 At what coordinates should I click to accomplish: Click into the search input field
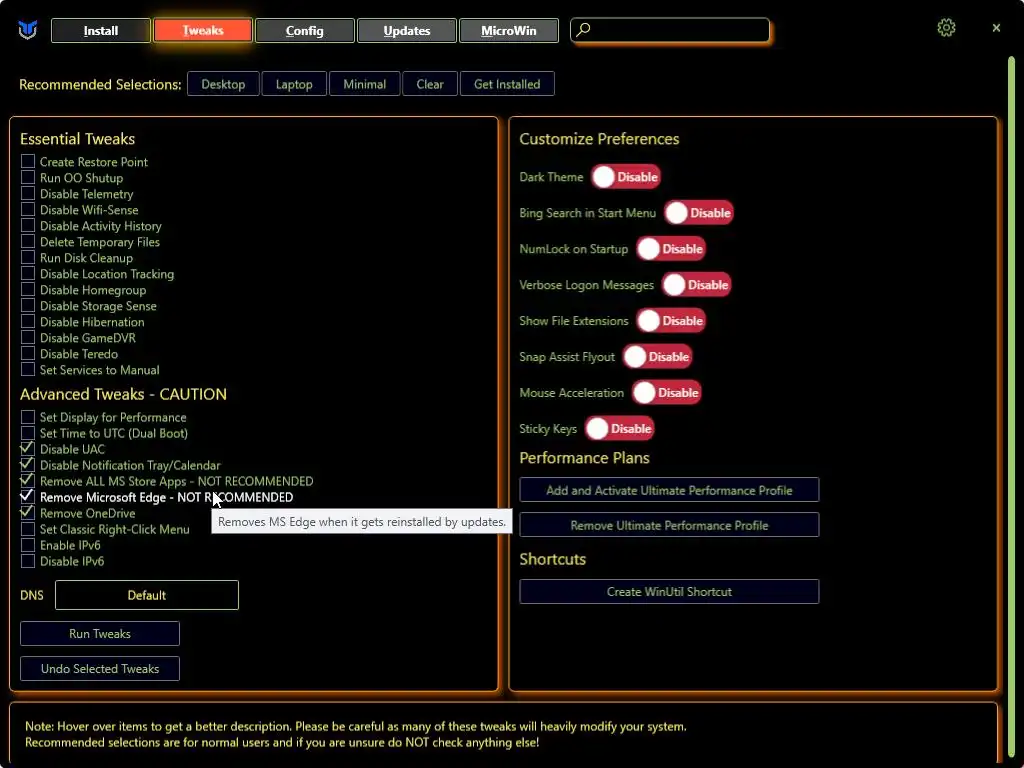coord(670,30)
